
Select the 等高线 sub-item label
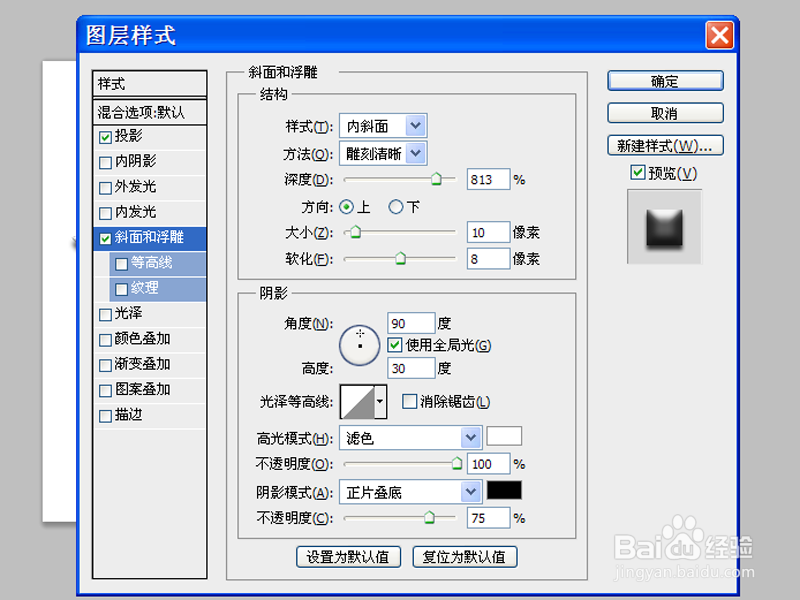coord(152,263)
